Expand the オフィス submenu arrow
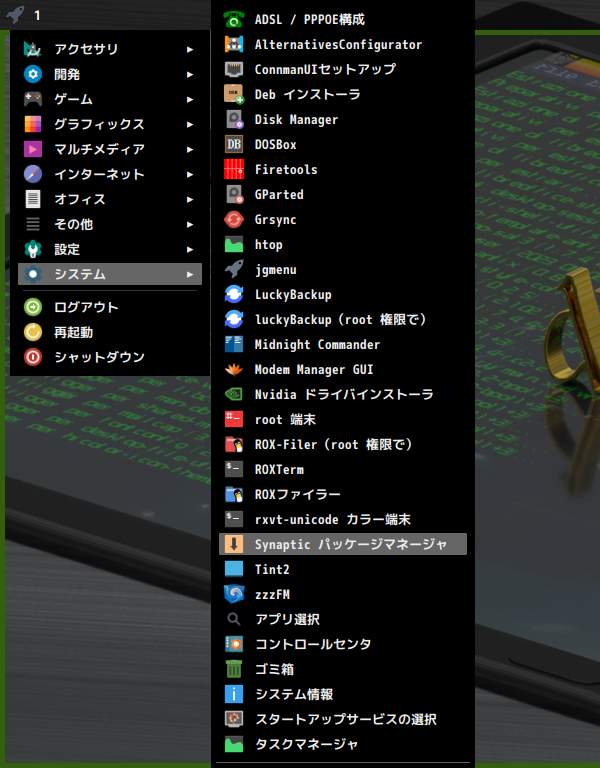600x768 pixels. [x=190, y=199]
